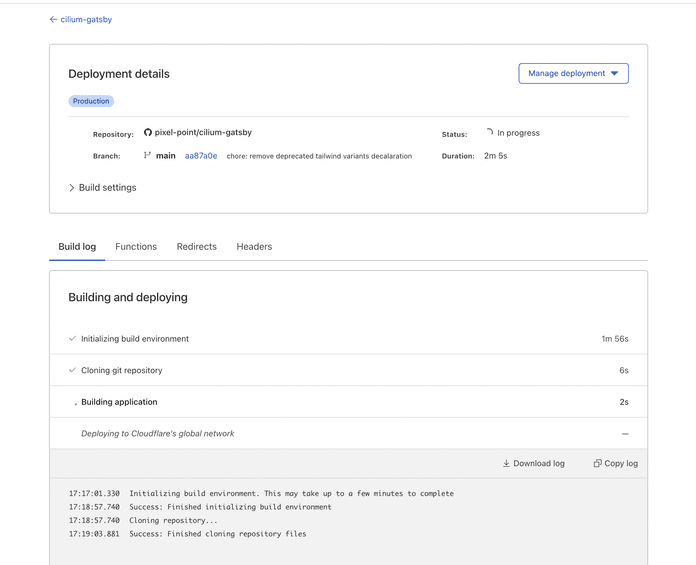Click the Deploying to Cloudflare's global network row
The width and height of the screenshot is (696, 565).
(x=158, y=434)
